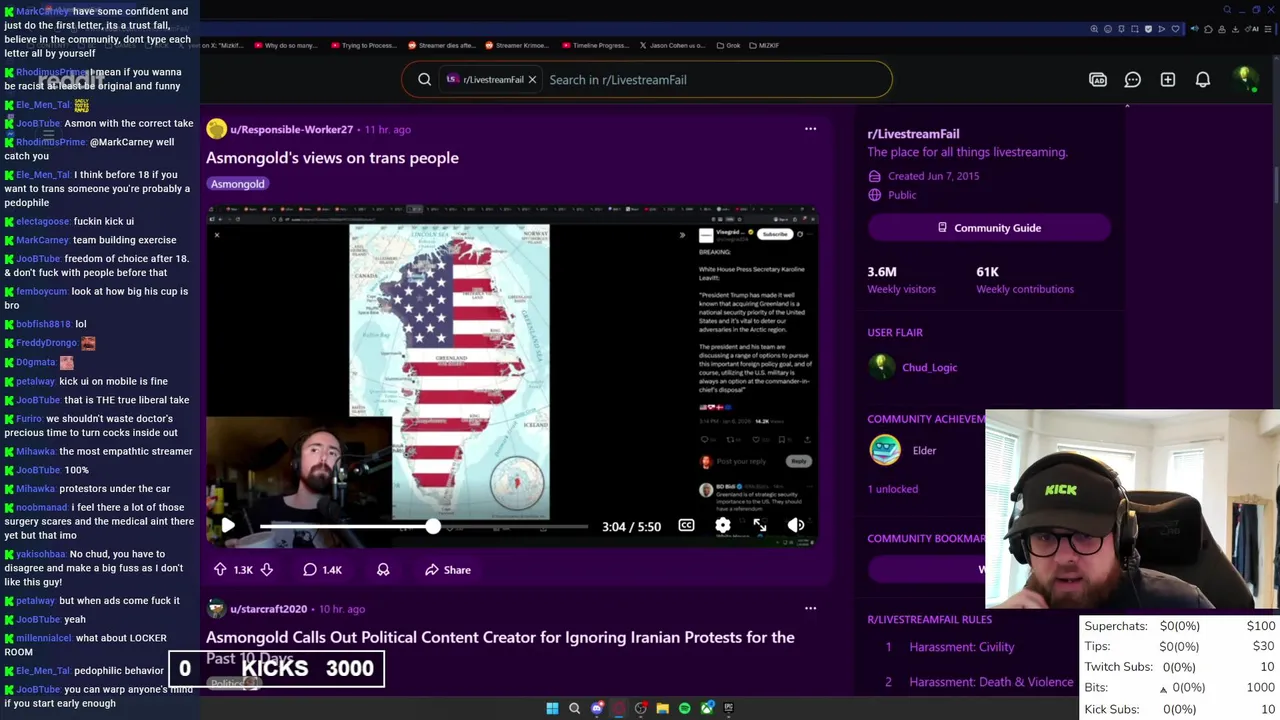The image size is (1280, 720).
Task: Open the 'Streamer dies afte...' bookmark
Action: click(x=443, y=45)
